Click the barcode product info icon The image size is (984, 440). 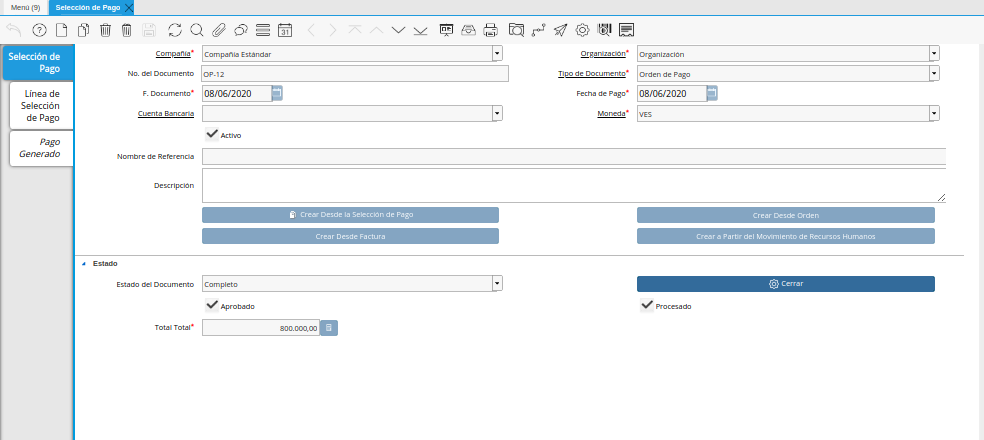pos(604,30)
